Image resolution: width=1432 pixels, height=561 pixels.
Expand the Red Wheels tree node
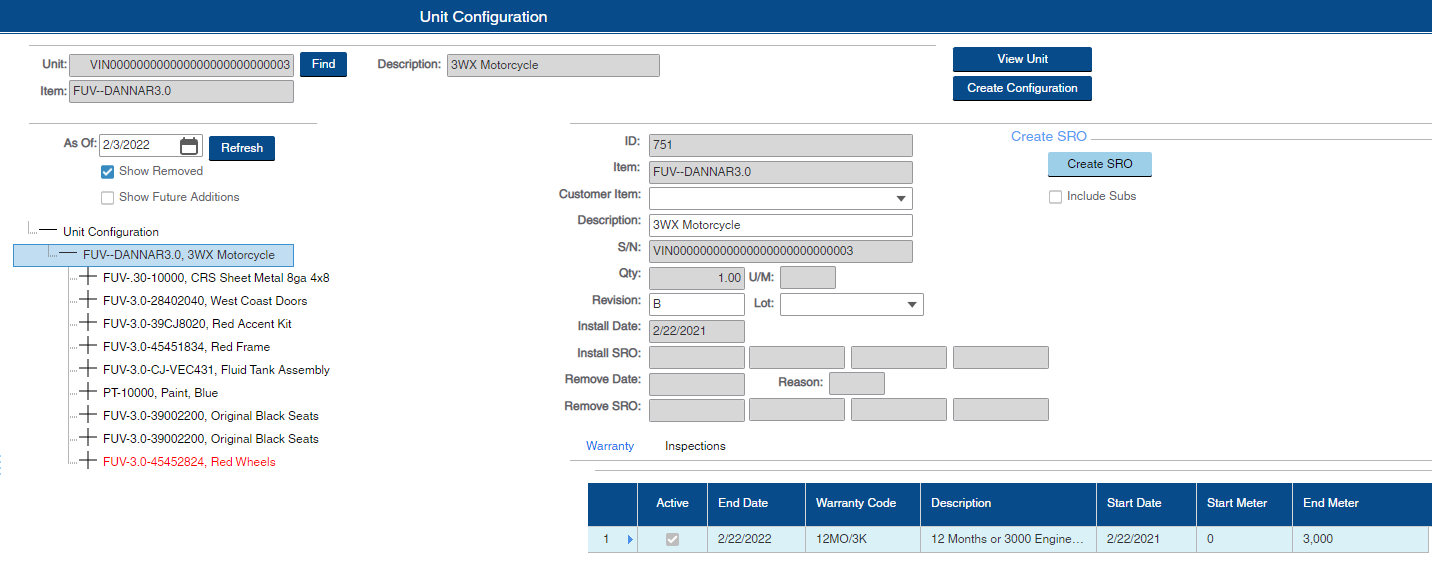click(x=88, y=462)
